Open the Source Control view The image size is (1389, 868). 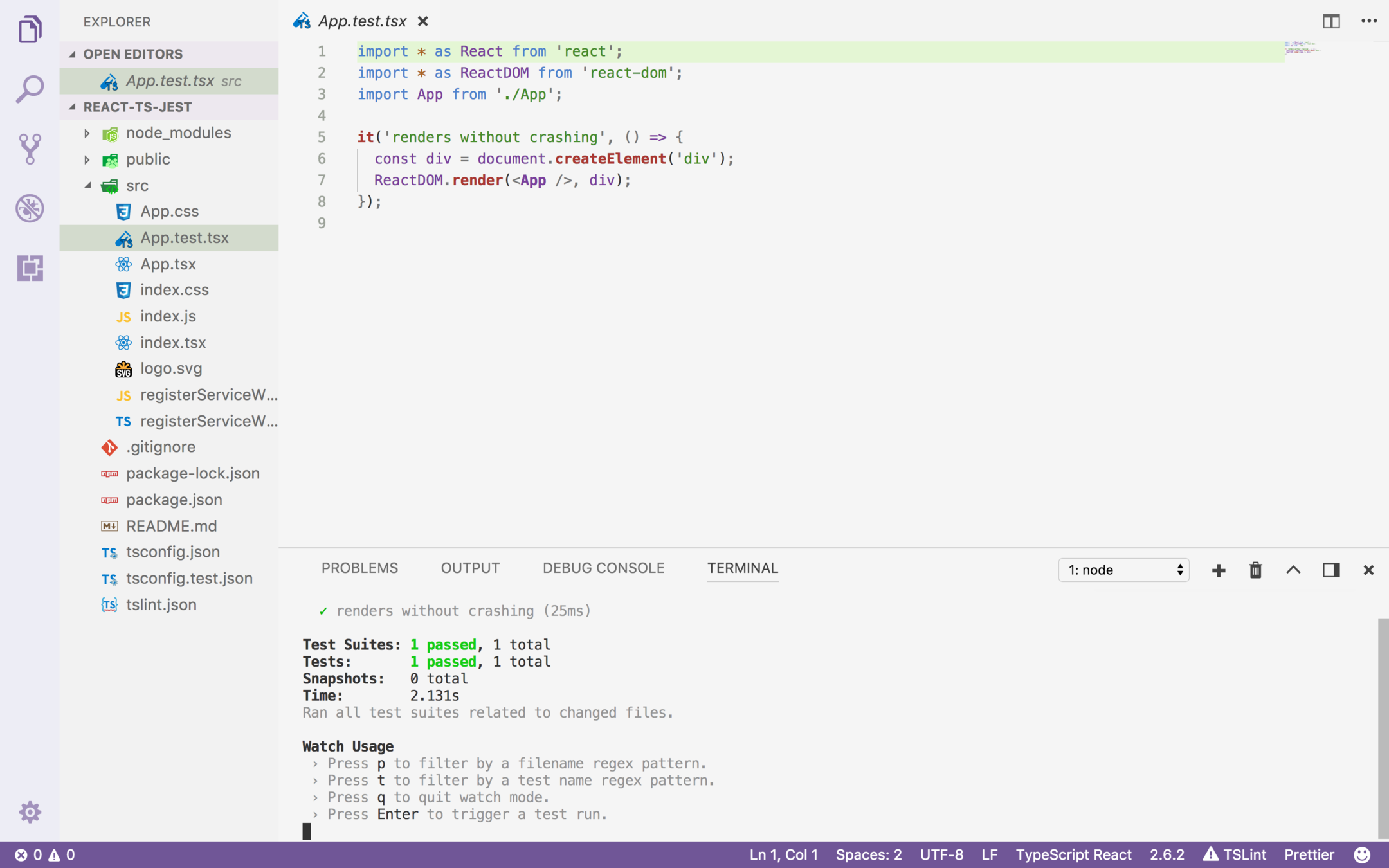[30, 149]
